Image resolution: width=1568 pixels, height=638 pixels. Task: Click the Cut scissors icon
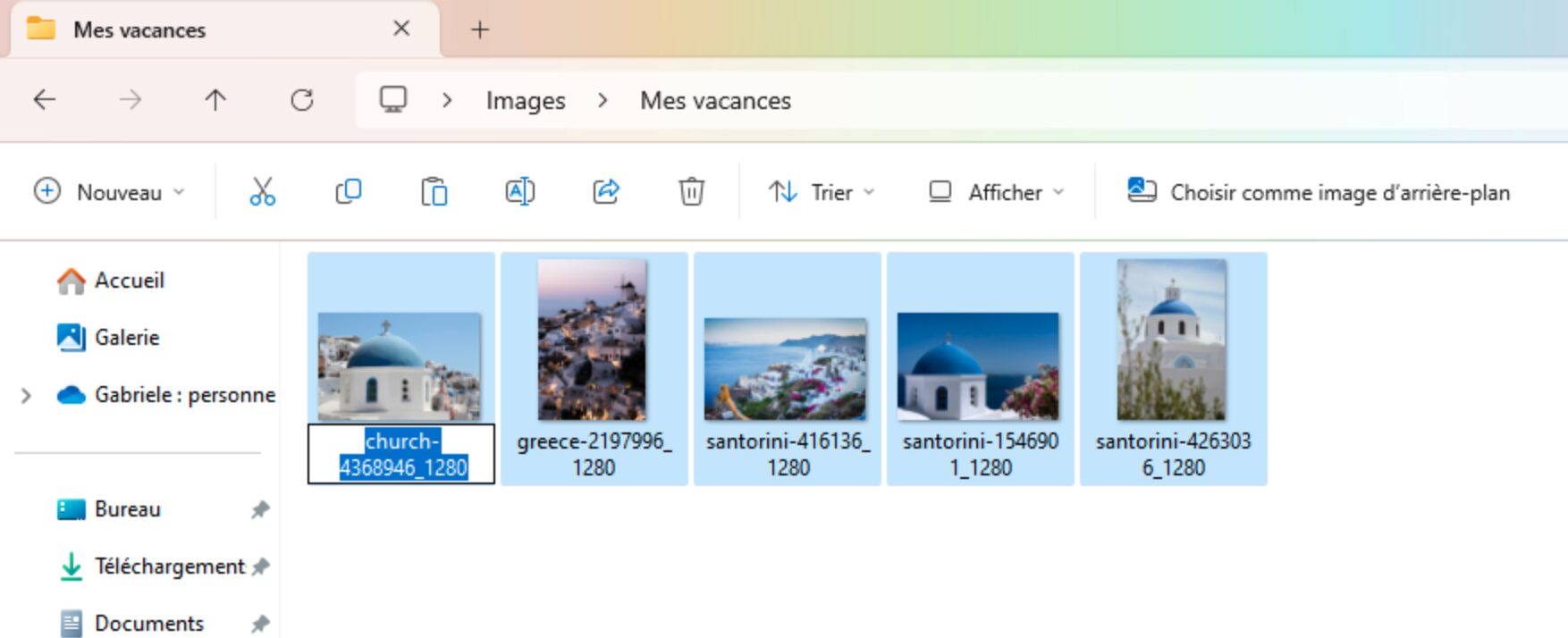click(262, 192)
